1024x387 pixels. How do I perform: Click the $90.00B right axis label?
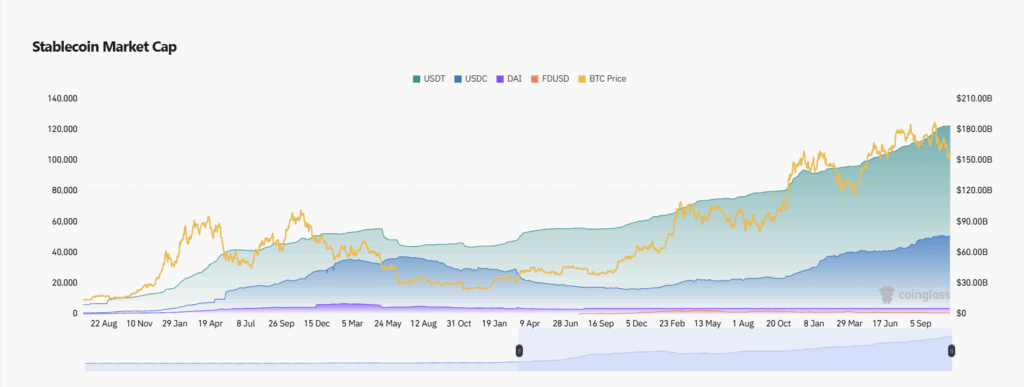pyautogui.click(x=972, y=222)
